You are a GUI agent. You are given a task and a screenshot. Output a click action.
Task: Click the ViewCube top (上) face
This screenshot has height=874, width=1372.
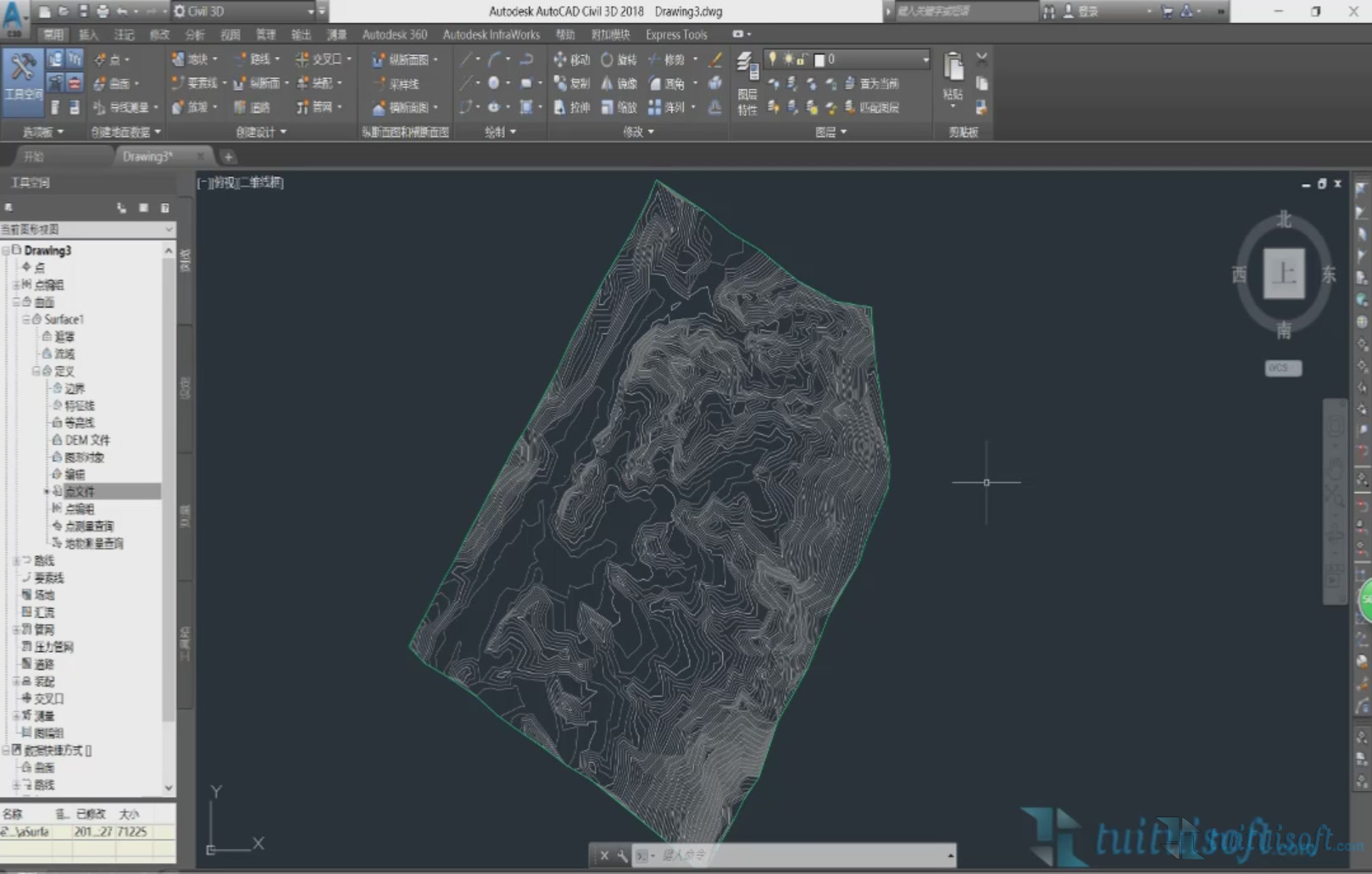click(x=1283, y=273)
